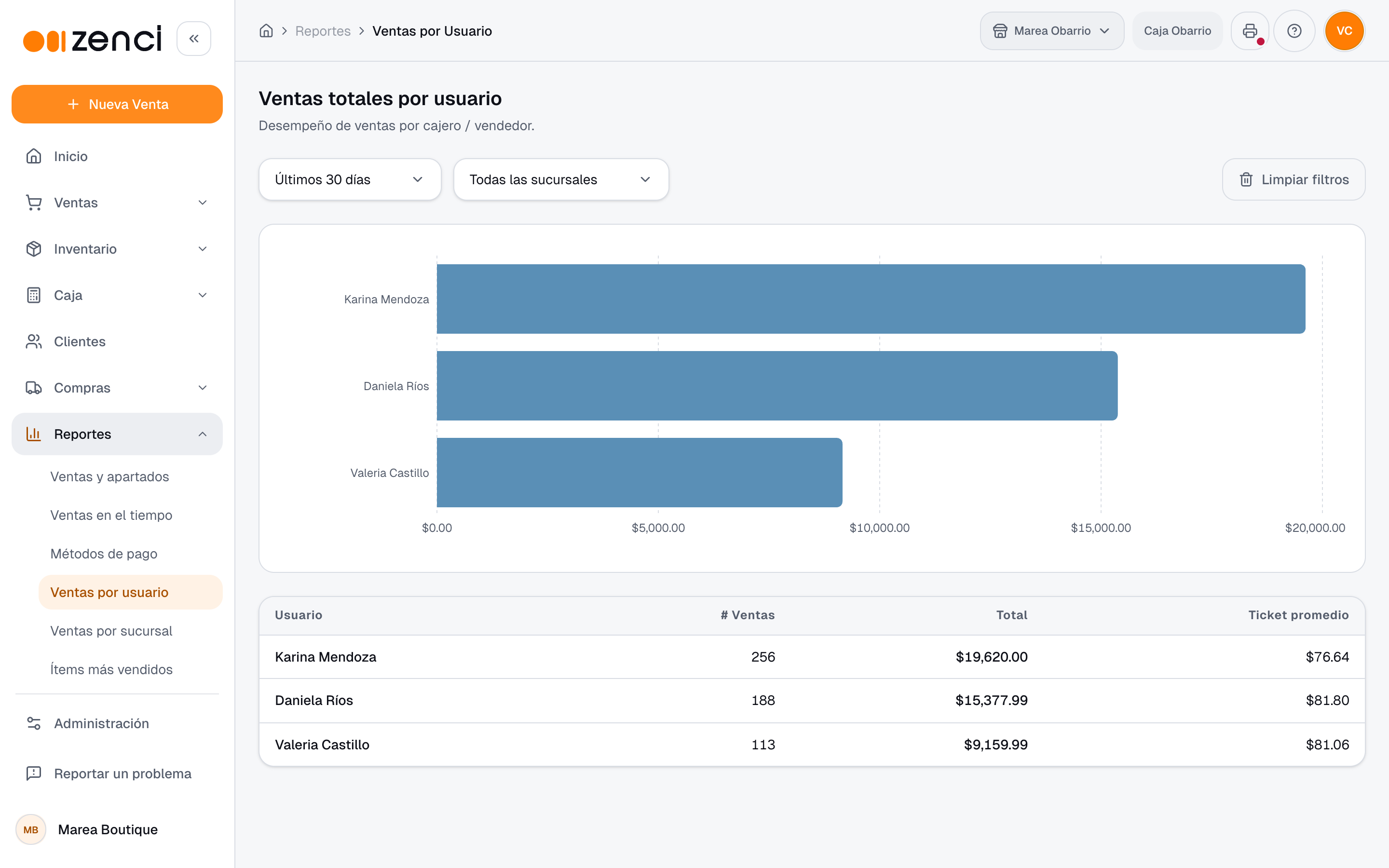Collapse the Reportes menu chevron
Viewport: 1389px width, 868px height.
click(203, 434)
